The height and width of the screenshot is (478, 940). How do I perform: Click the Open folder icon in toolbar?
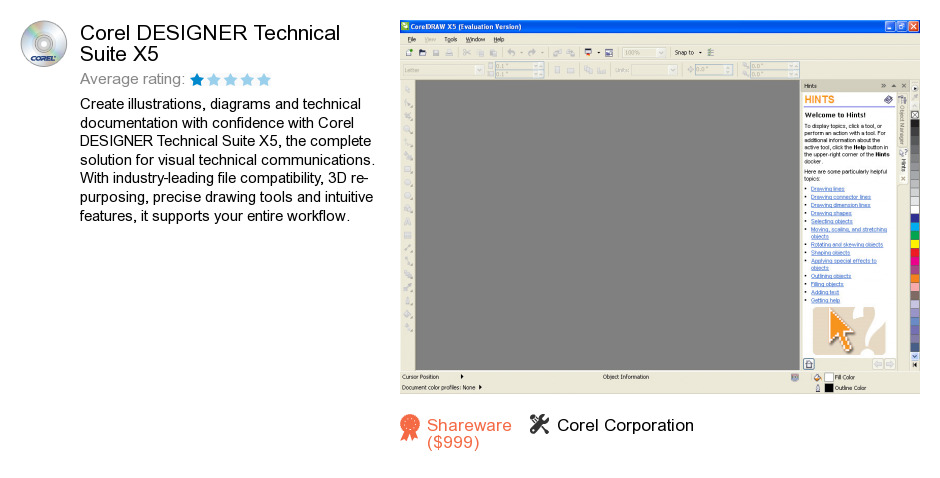coord(423,53)
